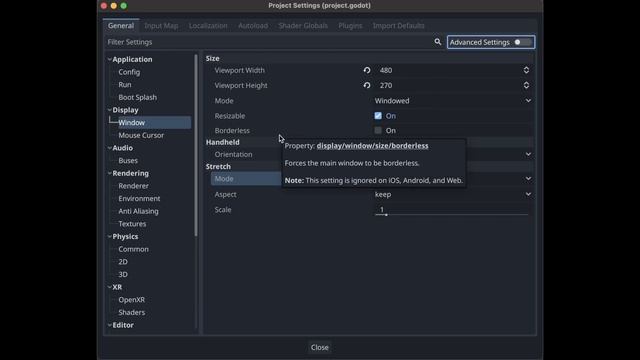Collapse the Audio tree section
640x360 pixels.
click(109, 148)
